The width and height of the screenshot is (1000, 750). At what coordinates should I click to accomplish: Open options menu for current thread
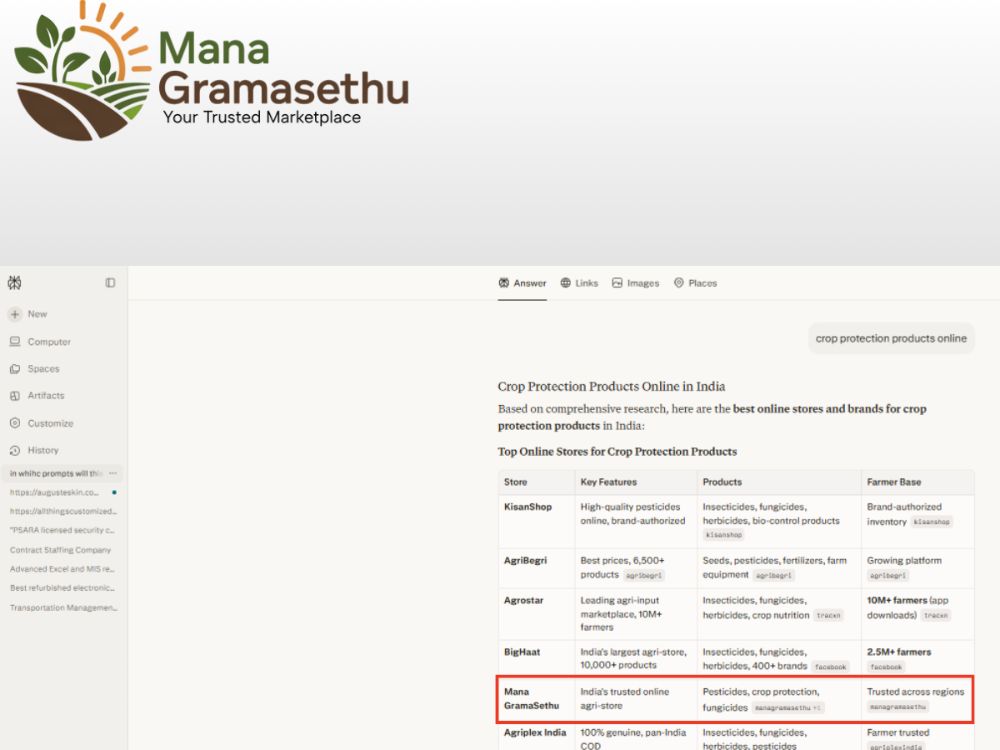pos(113,473)
